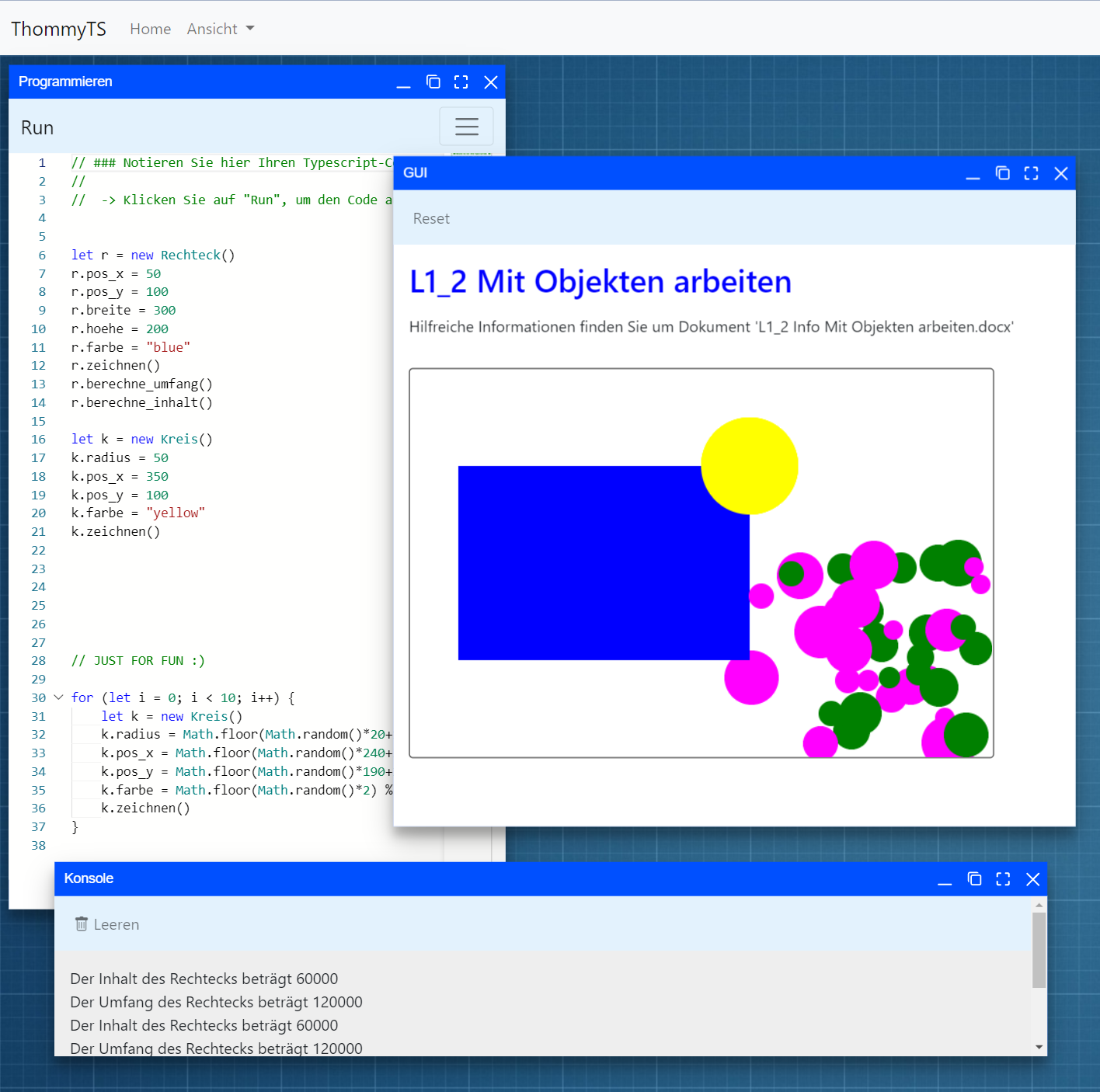1100x1092 pixels.
Task: Go to the Home nav item
Action: (x=150, y=29)
